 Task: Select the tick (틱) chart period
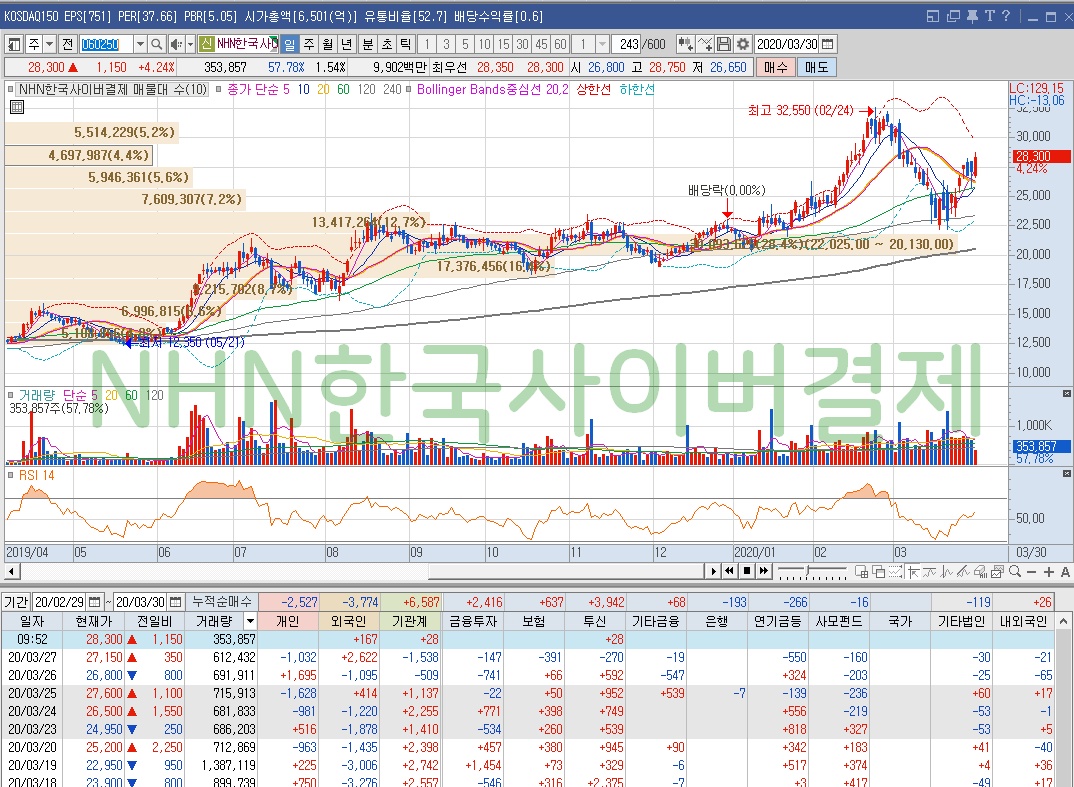click(x=405, y=45)
